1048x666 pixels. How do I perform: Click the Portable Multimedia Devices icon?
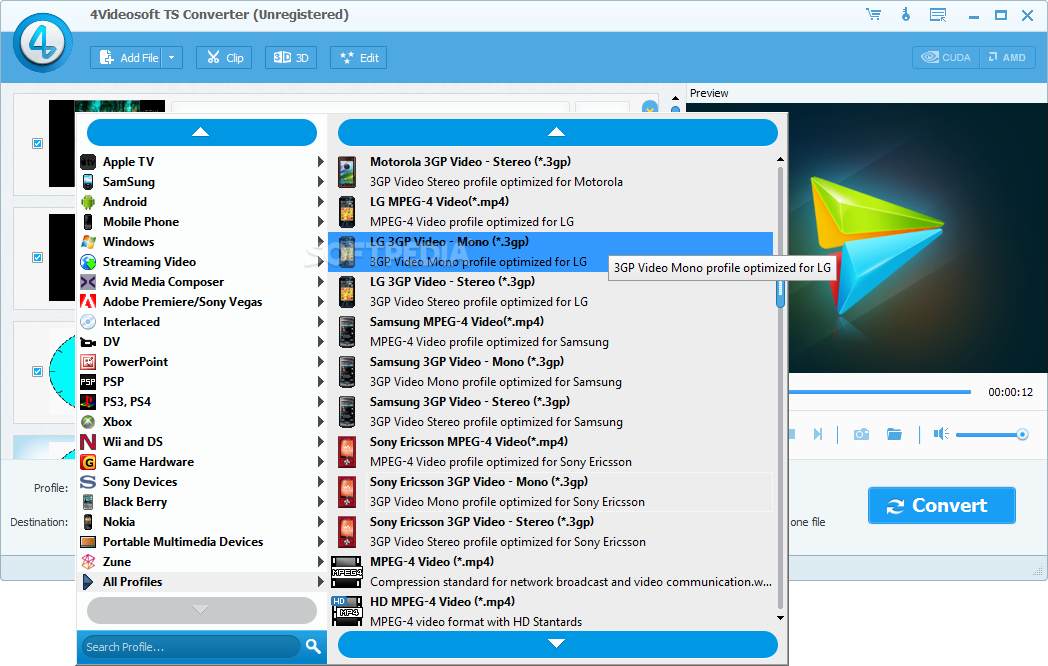pyautogui.click(x=88, y=542)
